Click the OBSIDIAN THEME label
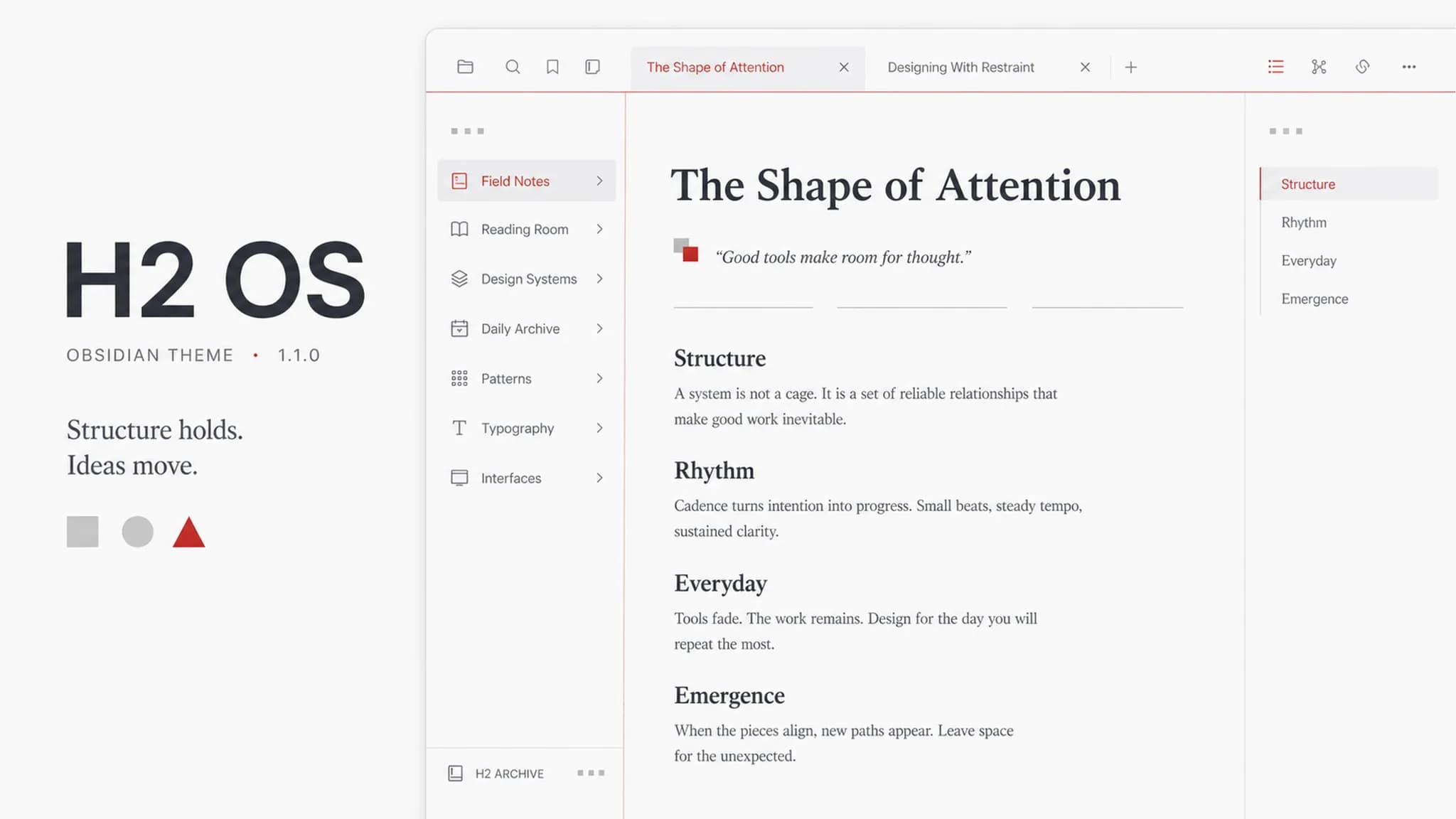 [150, 355]
